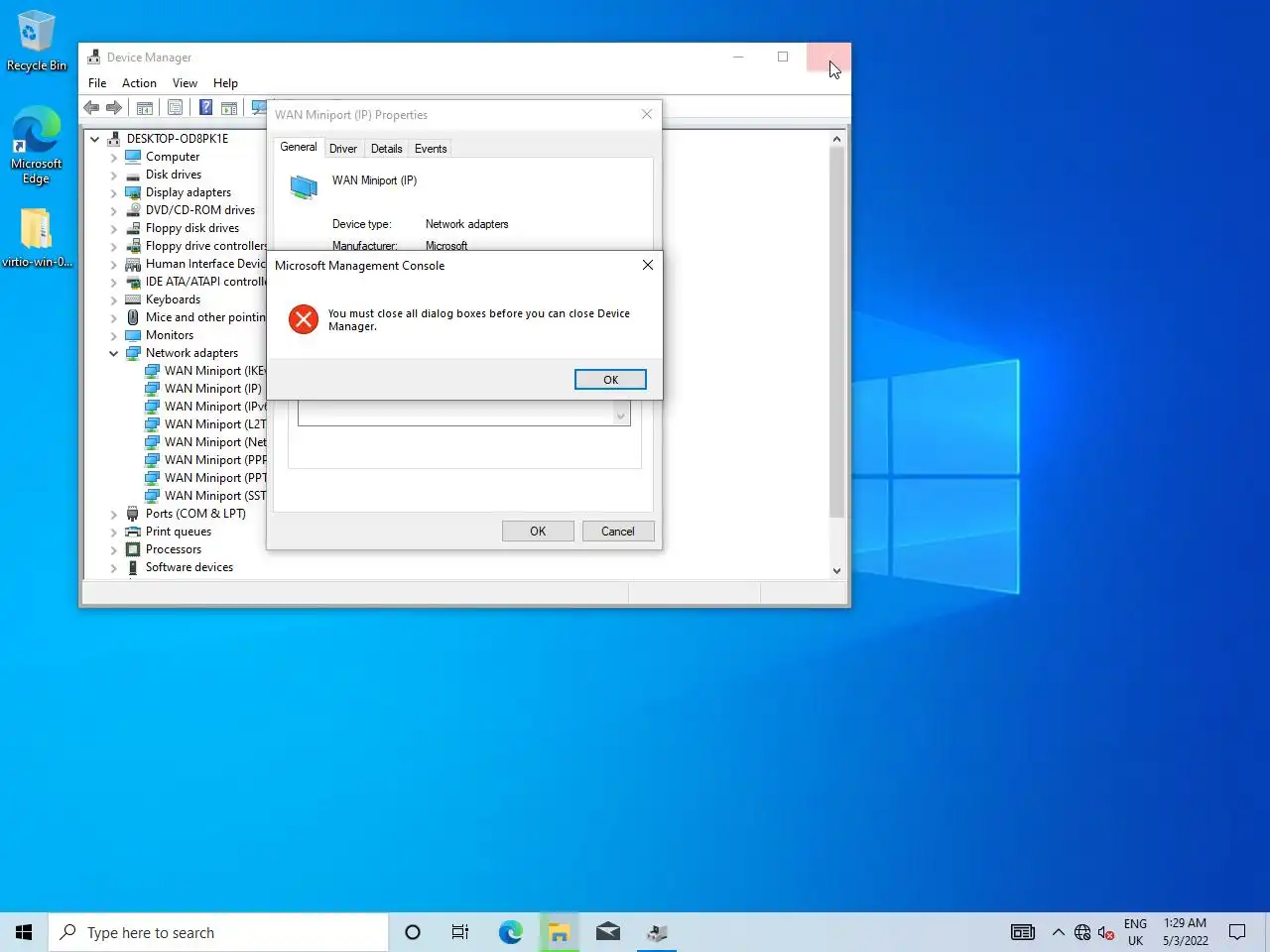Image resolution: width=1270 pixels, height=952 pixels.
Task: Click the WAN Miniport device icon in Properties
Action: [x=304, y=186]
